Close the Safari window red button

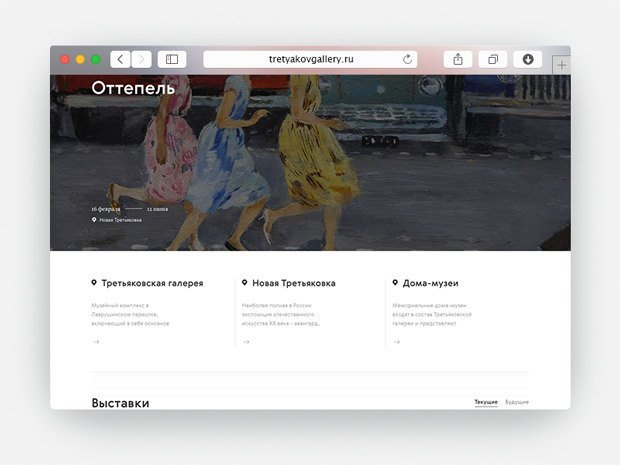pos(65,60)
